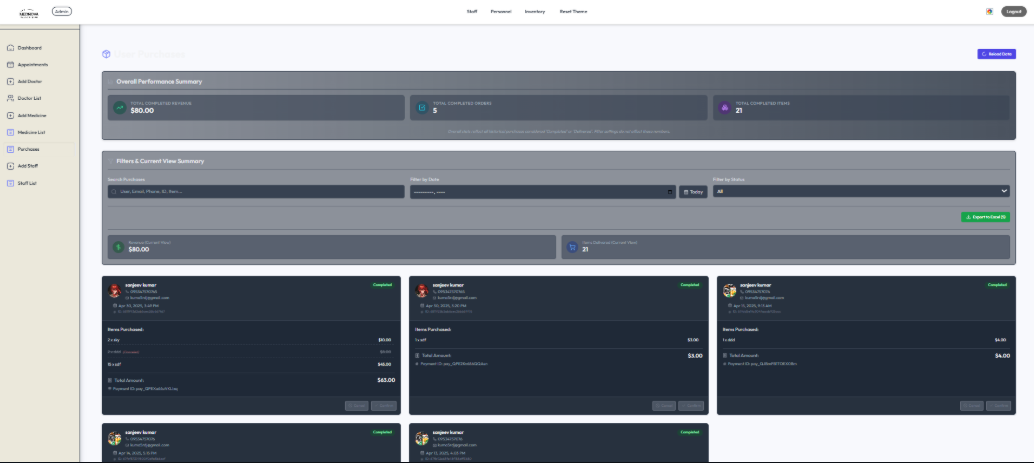Click the avatar on the $4.00 order card
The height and width of the screenshot is (463, 1034).
point(729,291)
